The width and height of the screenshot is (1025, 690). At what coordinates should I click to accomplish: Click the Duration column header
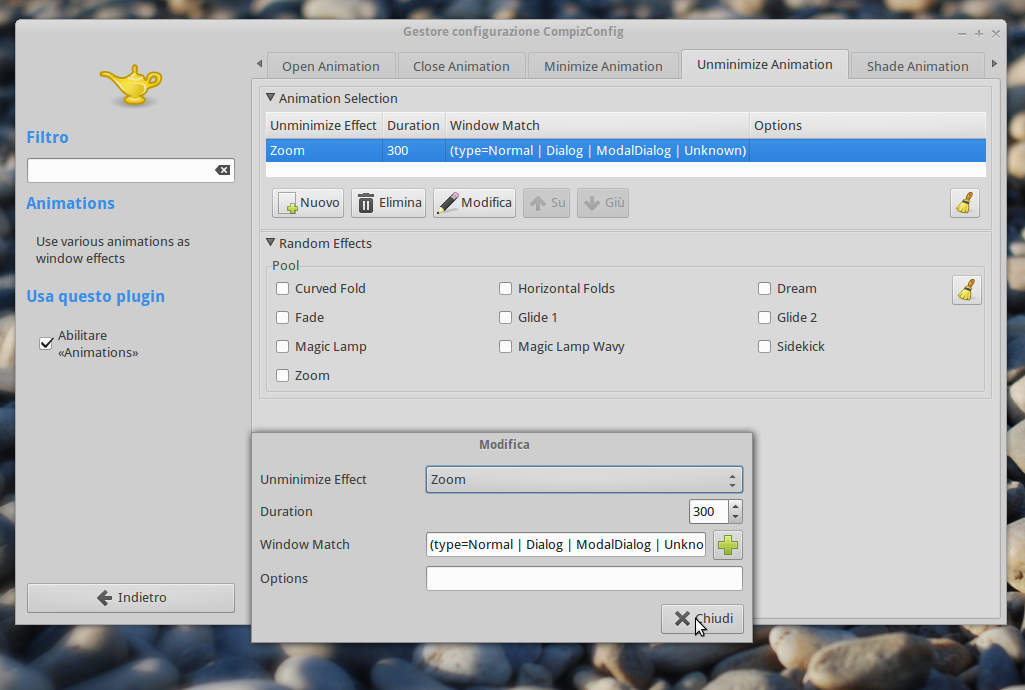point(414,125)
